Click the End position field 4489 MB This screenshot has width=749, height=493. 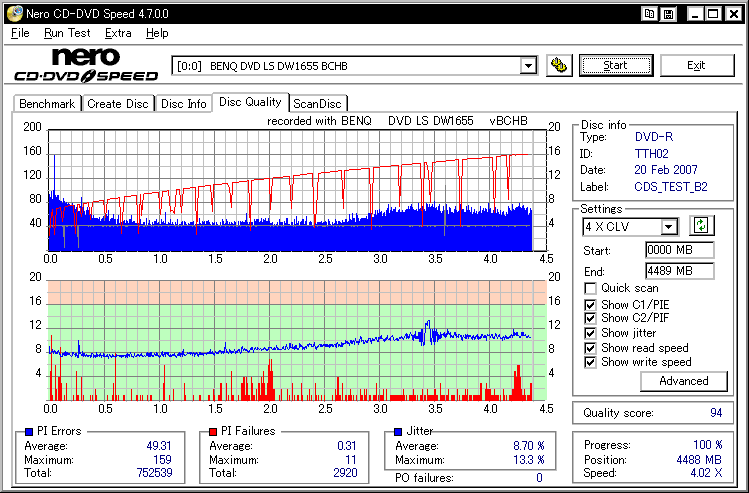(679, 271)
